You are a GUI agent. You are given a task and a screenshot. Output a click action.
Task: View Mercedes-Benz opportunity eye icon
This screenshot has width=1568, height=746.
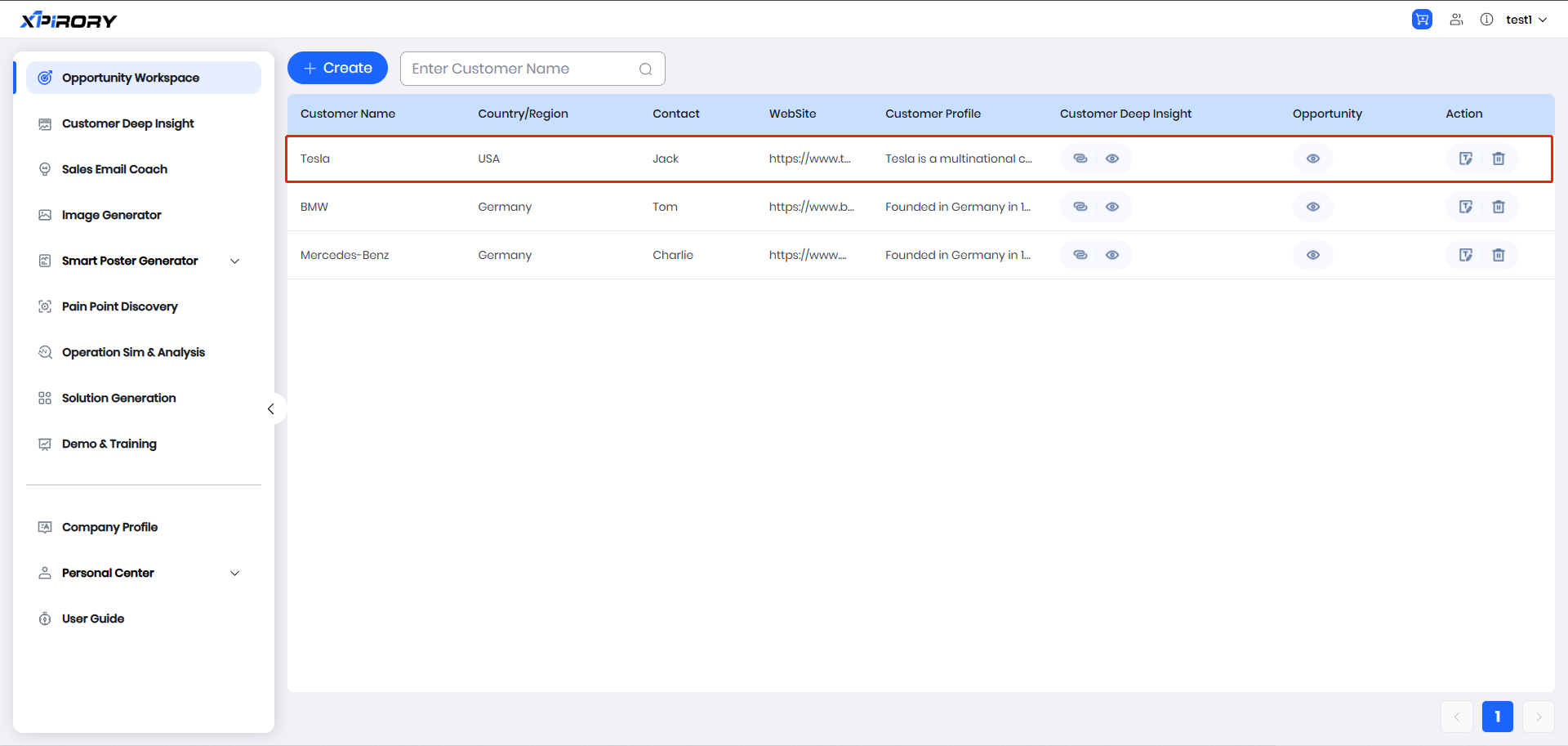point(1312,255)
